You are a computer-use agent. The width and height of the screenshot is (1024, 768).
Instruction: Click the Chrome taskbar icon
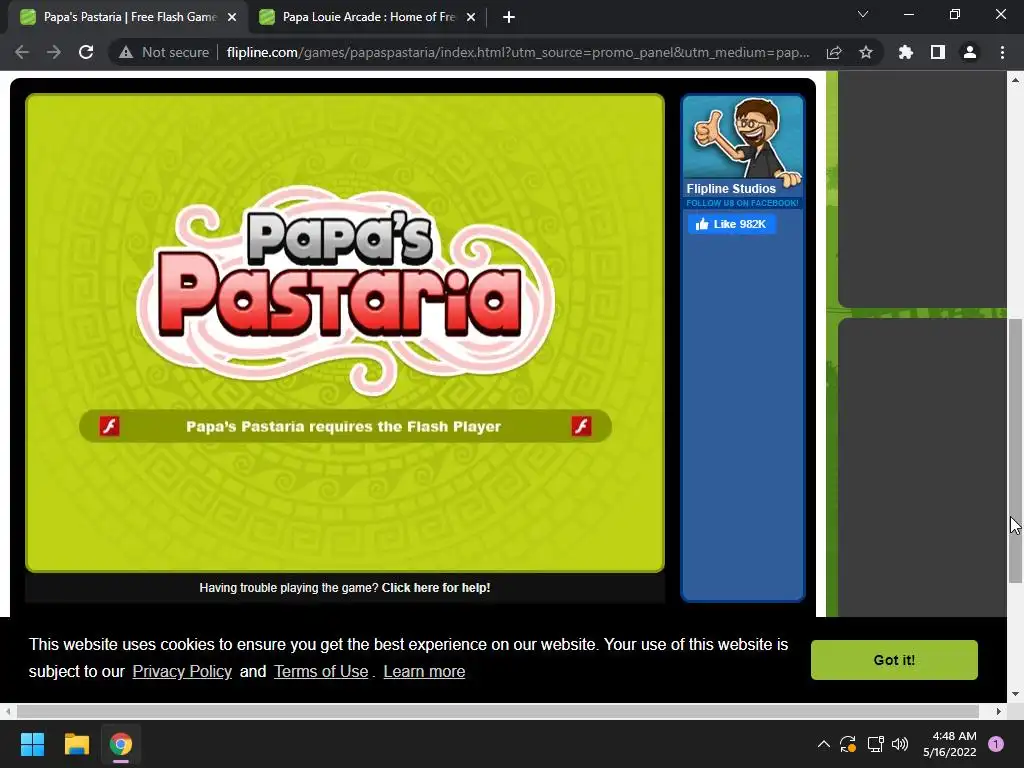click(121, 744)
